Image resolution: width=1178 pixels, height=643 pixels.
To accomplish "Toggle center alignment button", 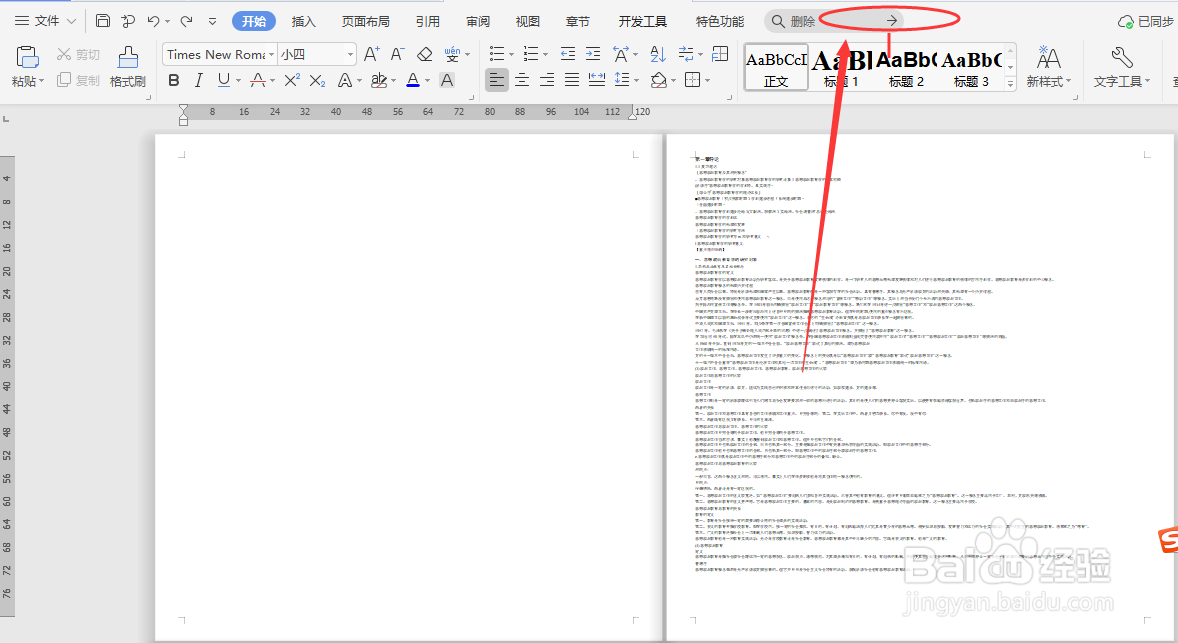I will 522,80.
